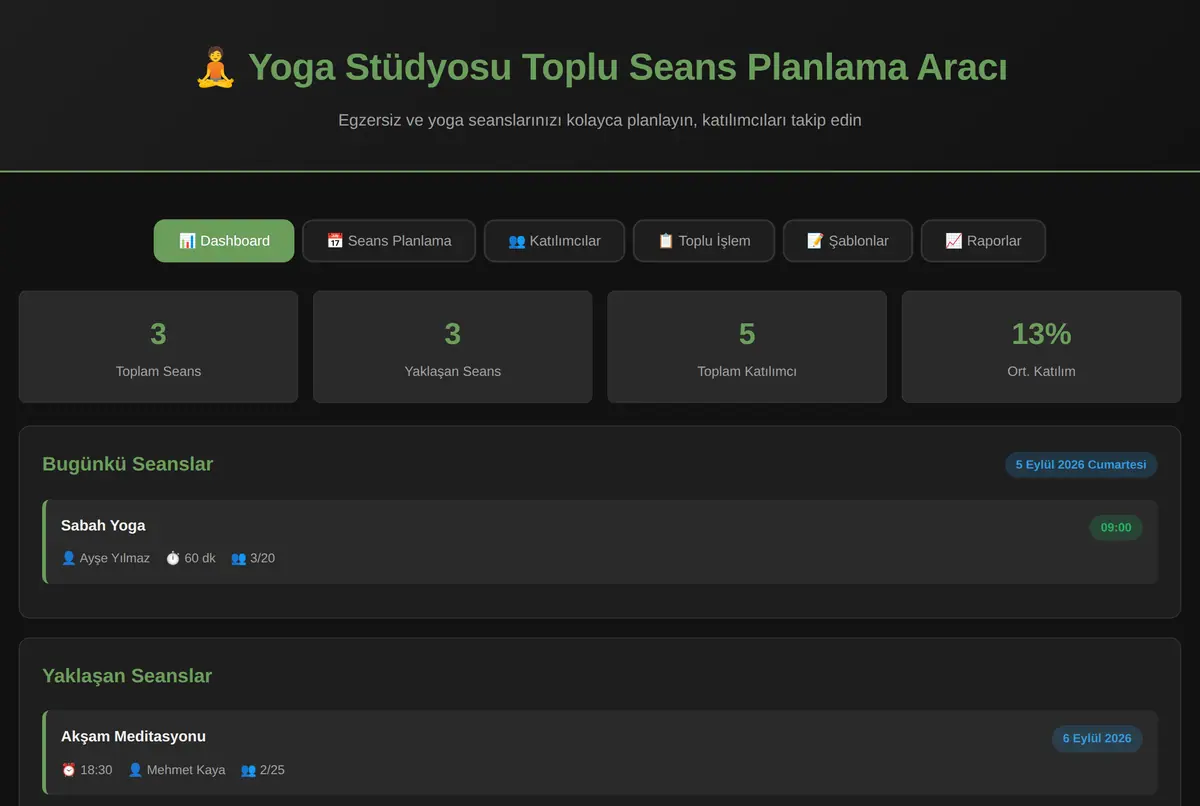1200x806 pixels.
Task: Click the alarm clock icon beside 18:30
Action: pyautogui.click(x=69, y=770)
